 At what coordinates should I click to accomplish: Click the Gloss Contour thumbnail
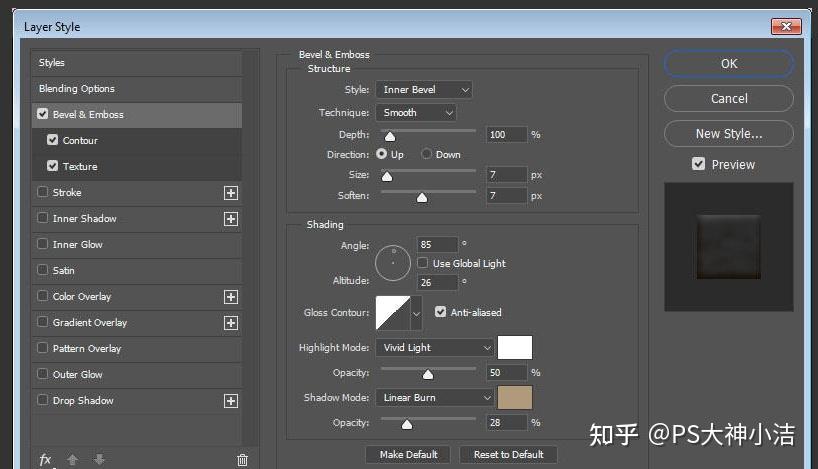click(393, 313)
